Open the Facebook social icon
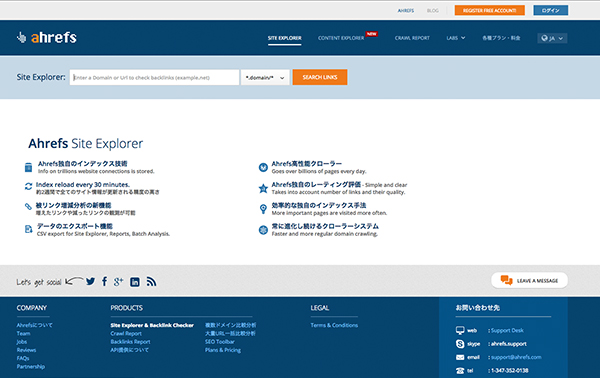This screenshot has height=378, width=600. coord(104,282)
